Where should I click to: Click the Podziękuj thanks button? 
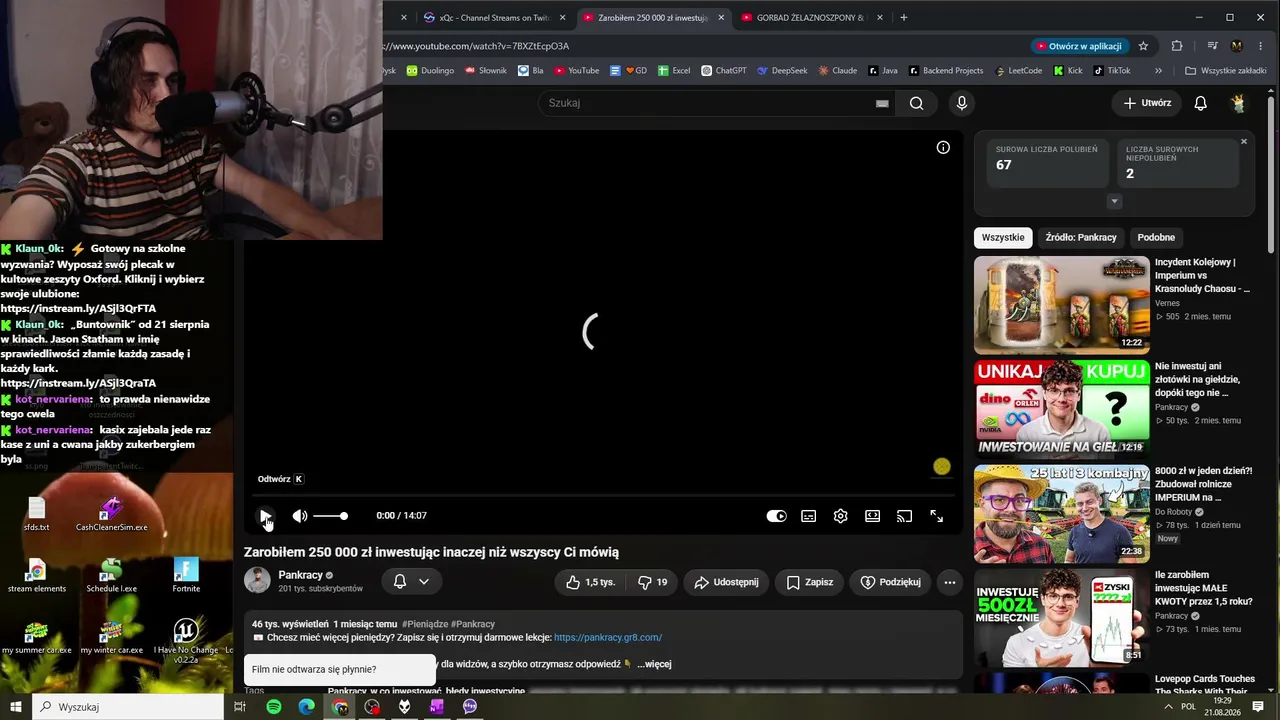click(x=890, y=582)
